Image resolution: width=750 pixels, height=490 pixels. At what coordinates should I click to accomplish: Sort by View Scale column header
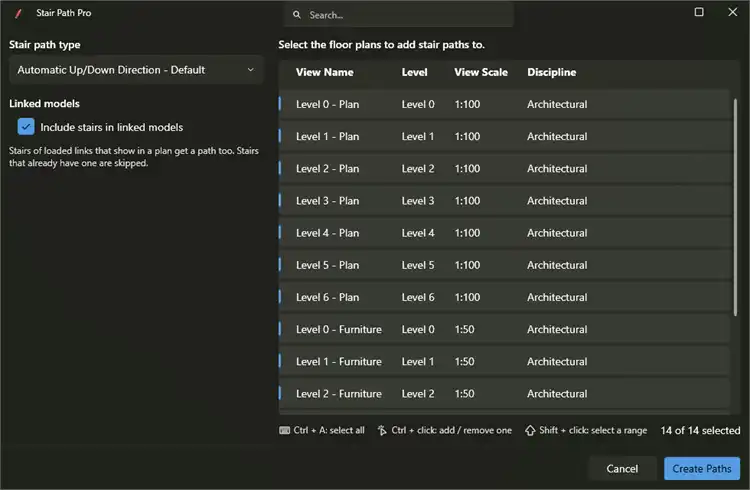[481, 72]
